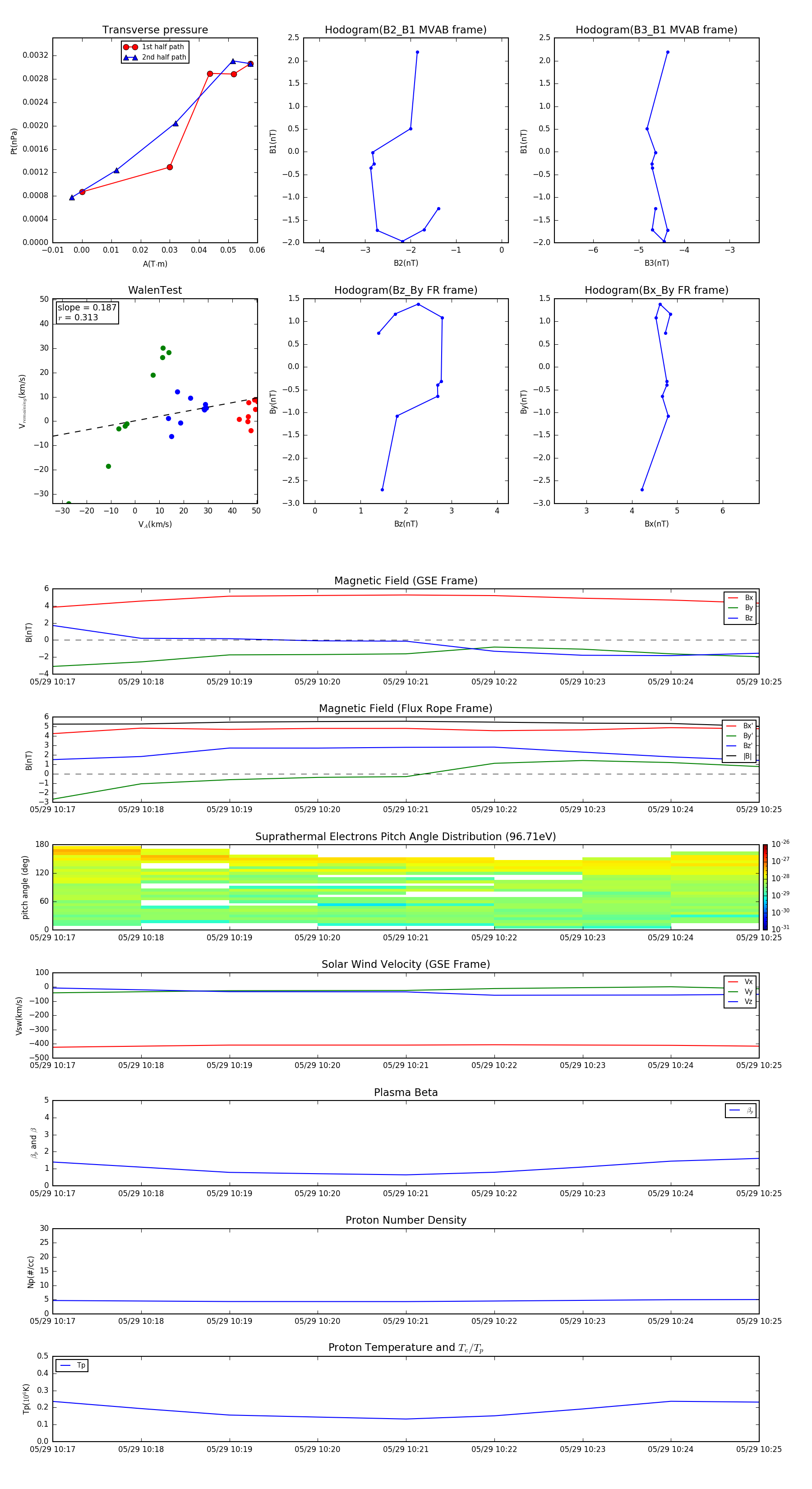This screenshot has width=812, height=1489.
Task: Click the "Bx" legend entry in GSE panel
Action: point(740,598)
